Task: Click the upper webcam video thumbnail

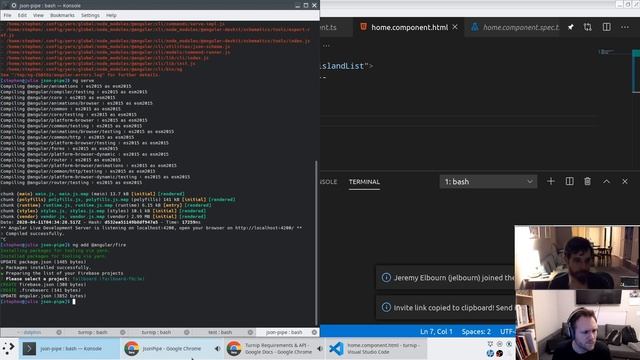Action: pyautogui.click(x=577, y=257)
